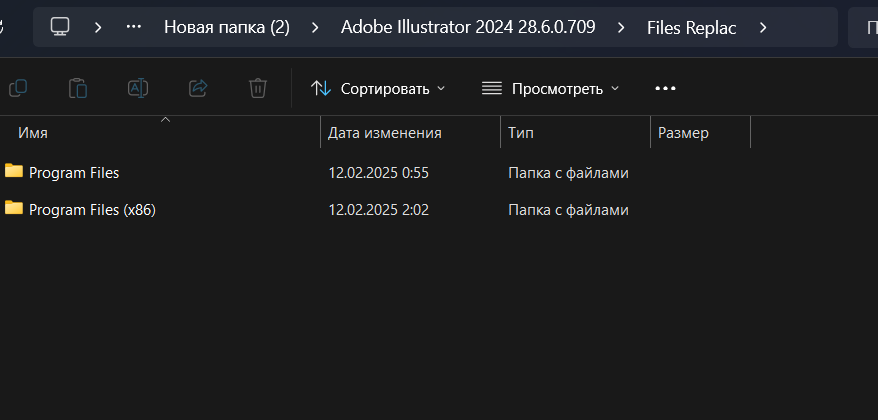Open the three-dots more options menu
The width and height of the screenshot is (878, 420).
click(x=665, y=88)
